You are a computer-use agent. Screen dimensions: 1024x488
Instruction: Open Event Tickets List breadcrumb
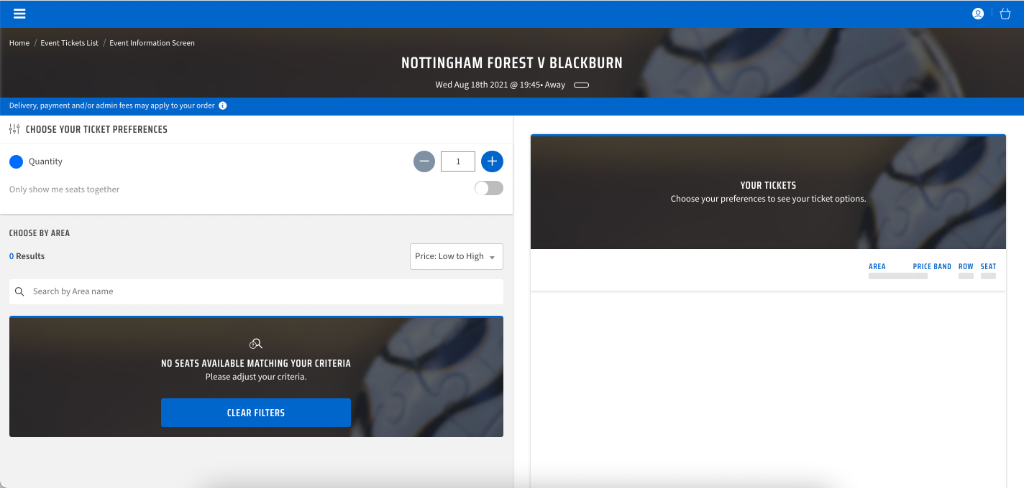tap(69, 43)
